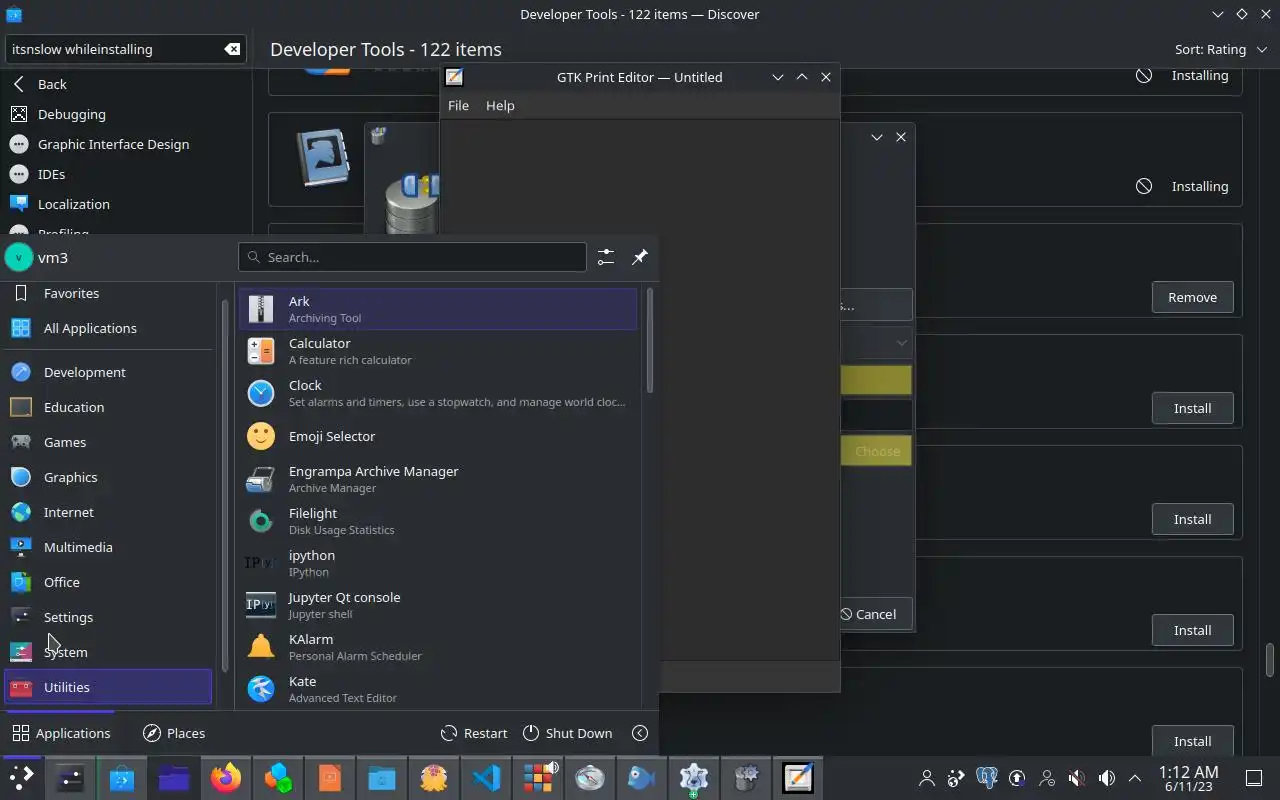This screenshot has width=1280, height=800.
Task: Open the Internet category
Action: (x=108, y=512)
